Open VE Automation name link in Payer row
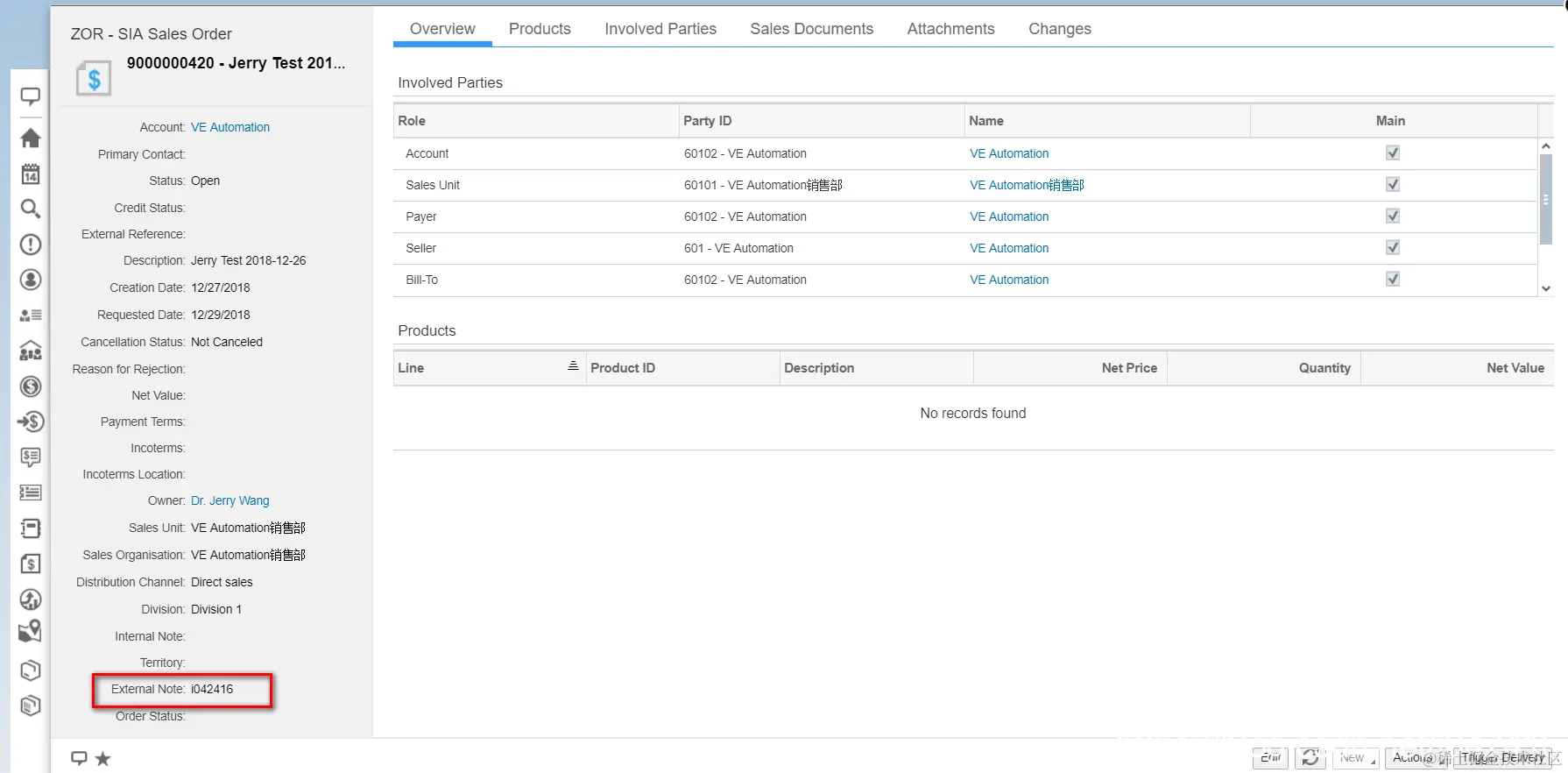This screenshot has width=1568, height=773. [x=1009, y=216]
